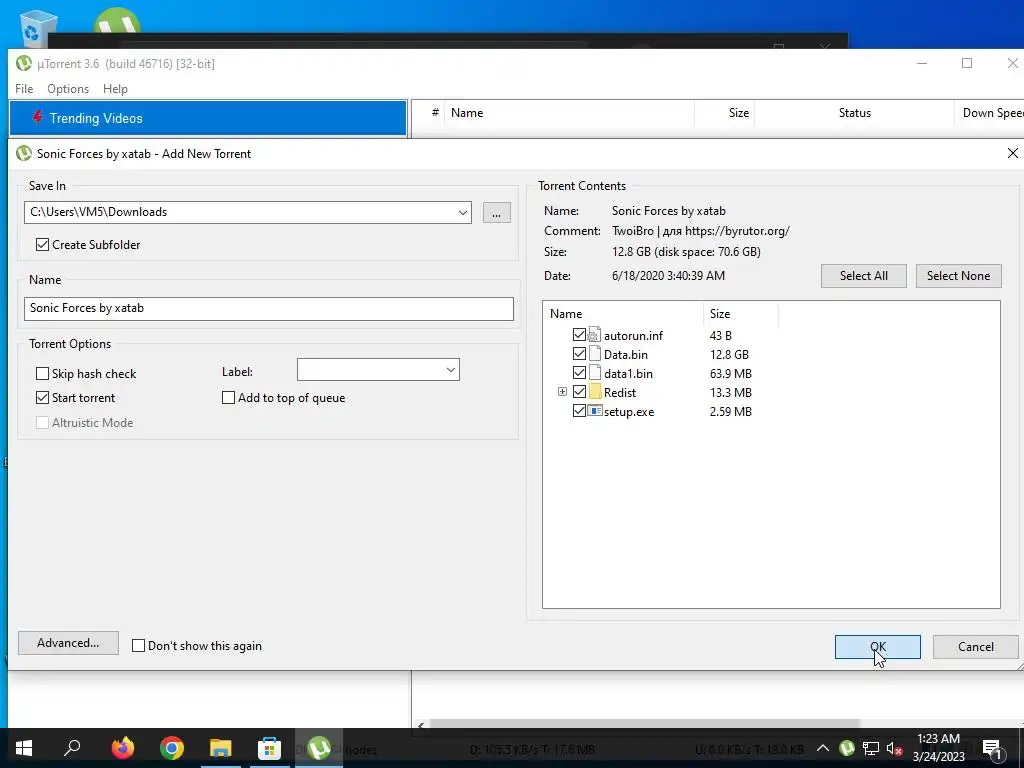
Task: Open the Options menu
Action: click(x=68, y=89)
